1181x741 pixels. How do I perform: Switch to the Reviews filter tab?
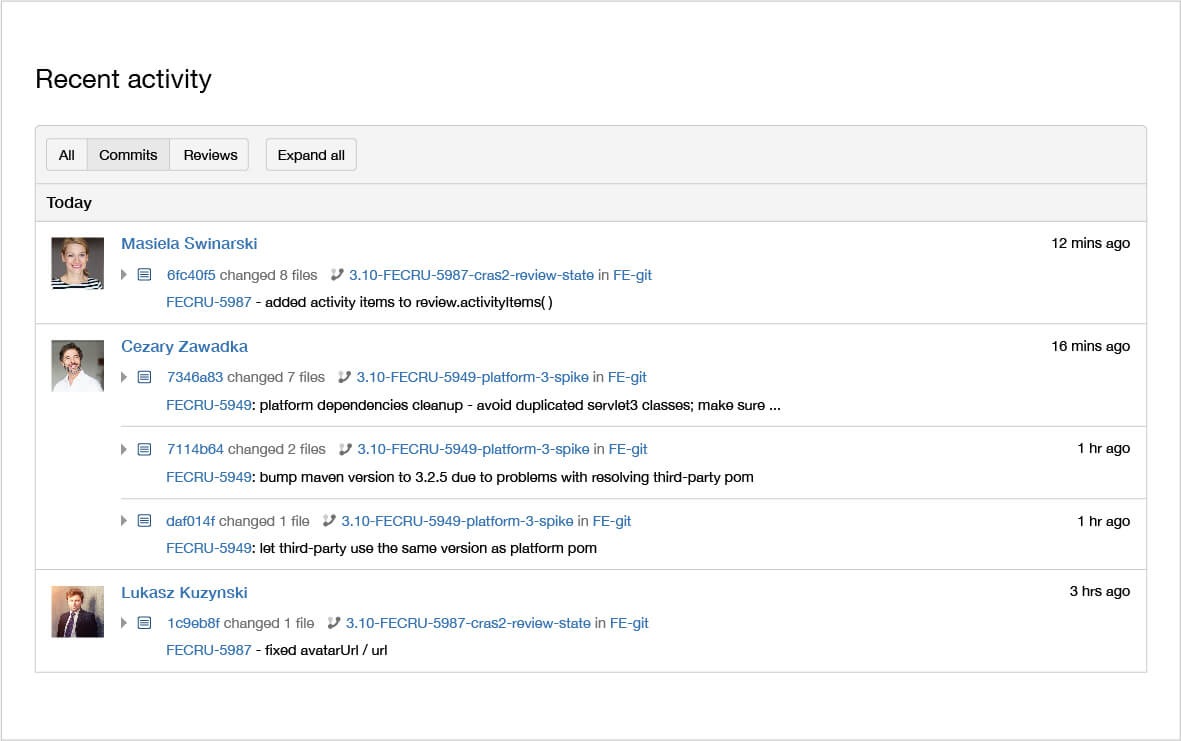209,154
